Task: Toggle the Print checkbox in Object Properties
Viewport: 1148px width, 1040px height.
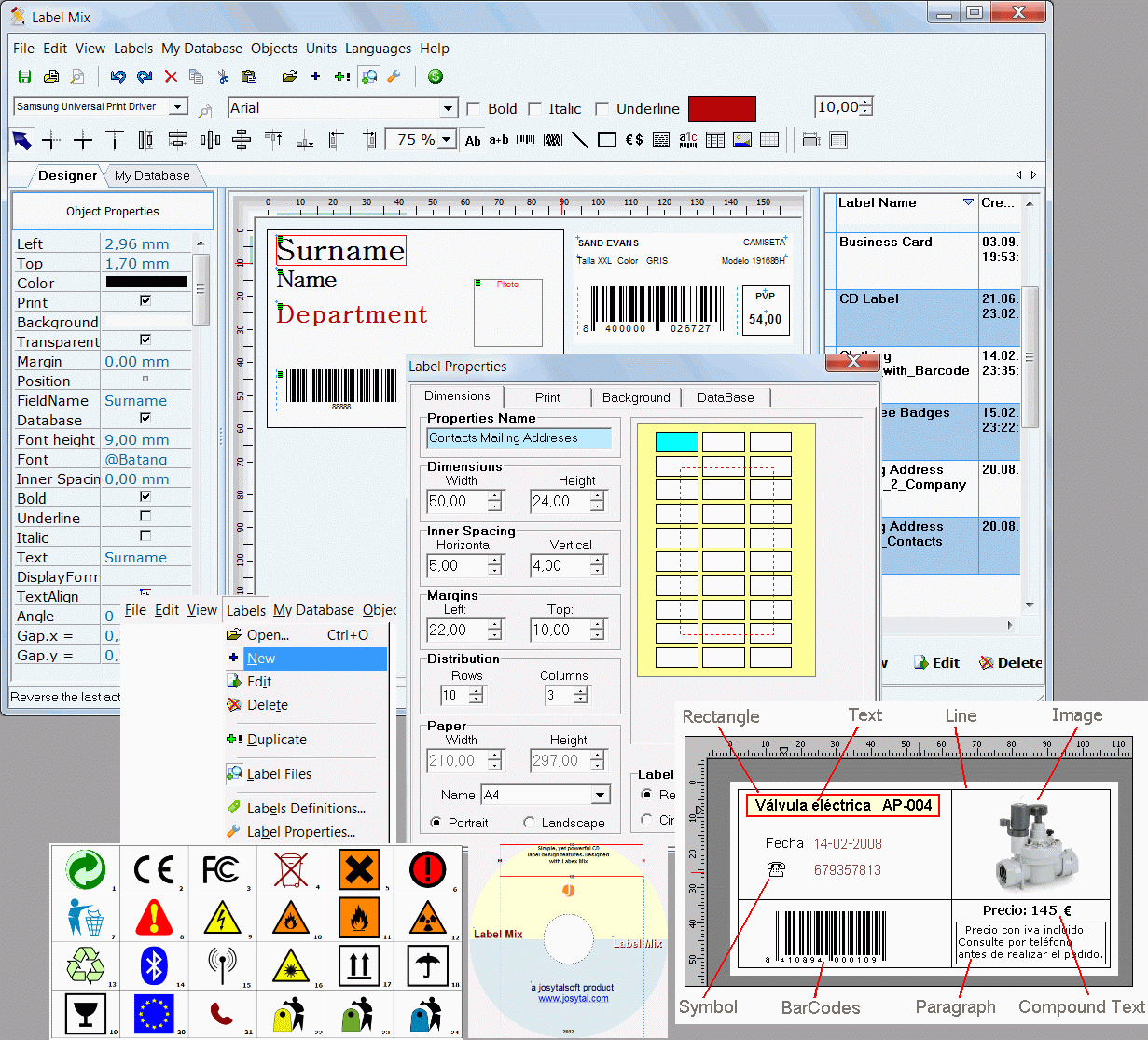Action: (x=145, y=300)
